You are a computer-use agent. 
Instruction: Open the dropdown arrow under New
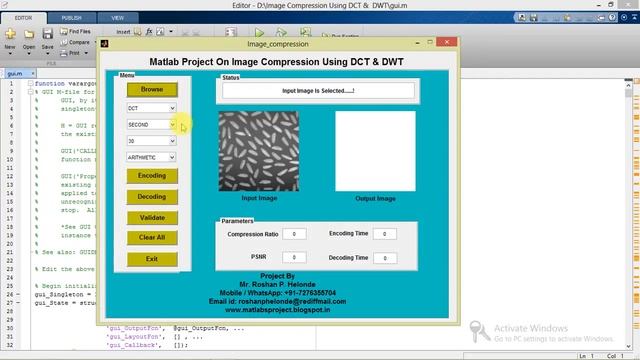click(x=10, y=53)
